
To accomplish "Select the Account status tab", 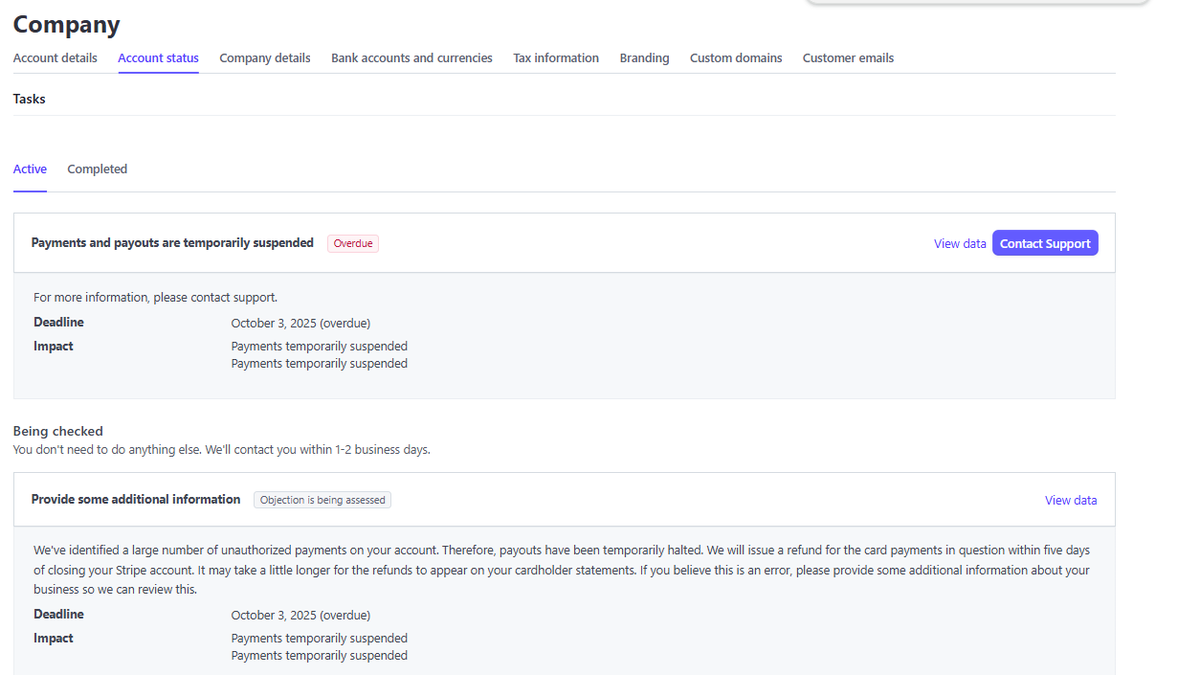I will 158,58.
